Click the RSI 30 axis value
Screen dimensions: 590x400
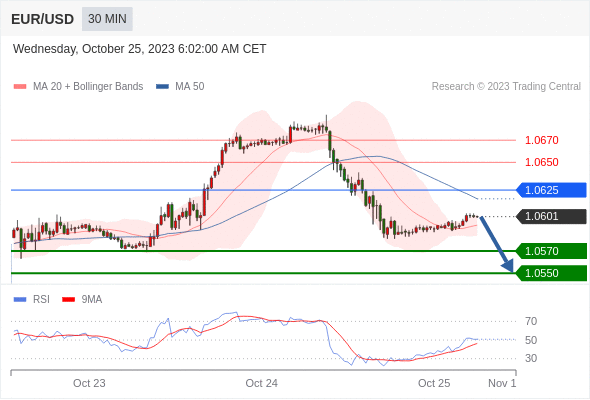[531, 358]
